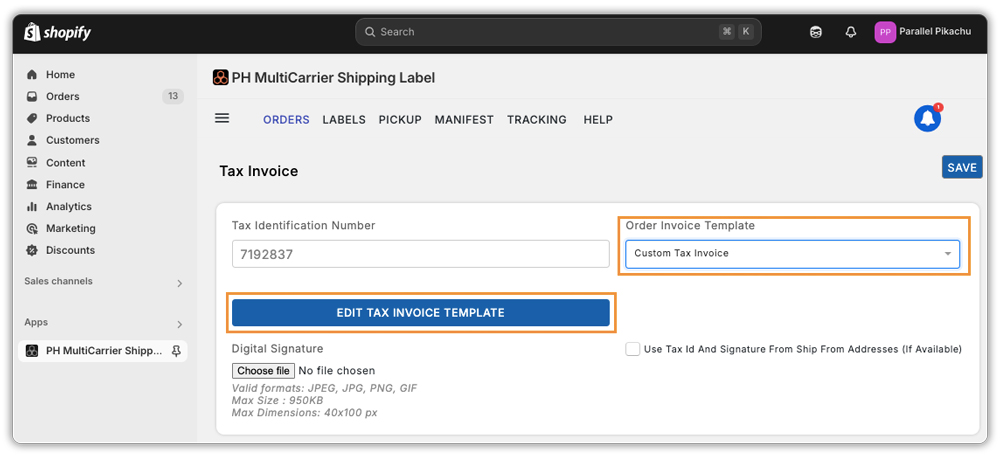Image resolution: width=1000 pixels, height=456 pixels.
Task: Click the Products tag icon
Action: pos(31,118)
